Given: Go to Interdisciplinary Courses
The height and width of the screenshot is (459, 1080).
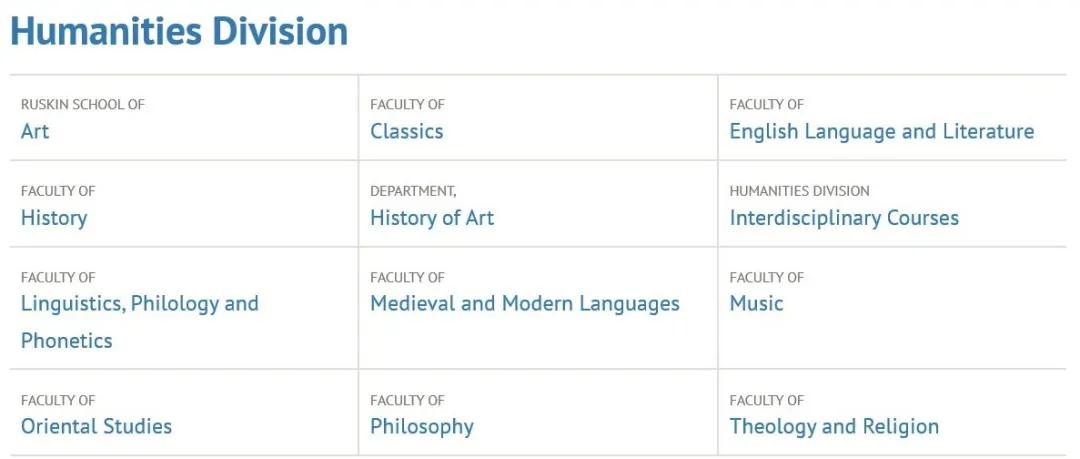Looking at the screenshot, I should coord(843,218).
